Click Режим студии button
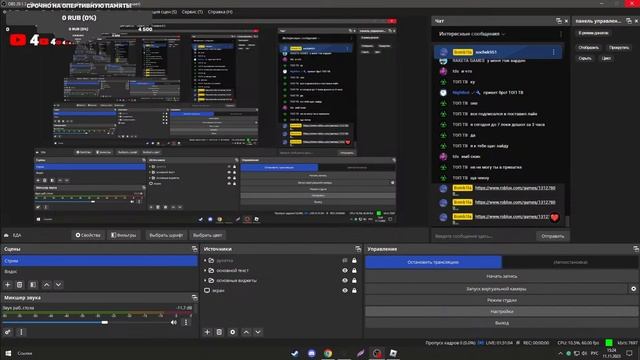The image size is (640, 360). 502,300
